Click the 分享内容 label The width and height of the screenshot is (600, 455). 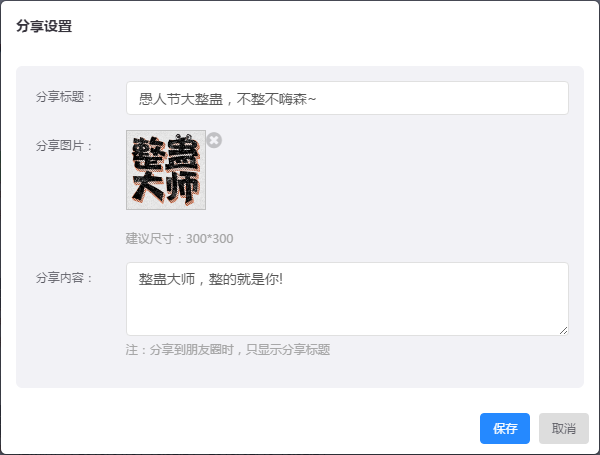click(64, 278)
